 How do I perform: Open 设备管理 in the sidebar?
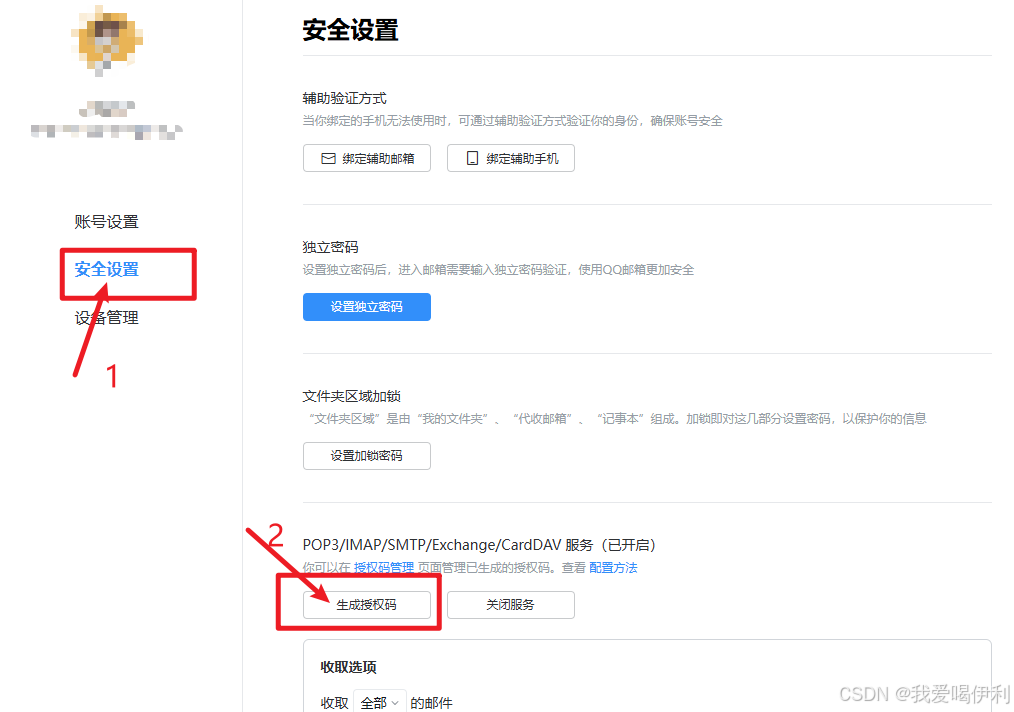click(106, 318)
